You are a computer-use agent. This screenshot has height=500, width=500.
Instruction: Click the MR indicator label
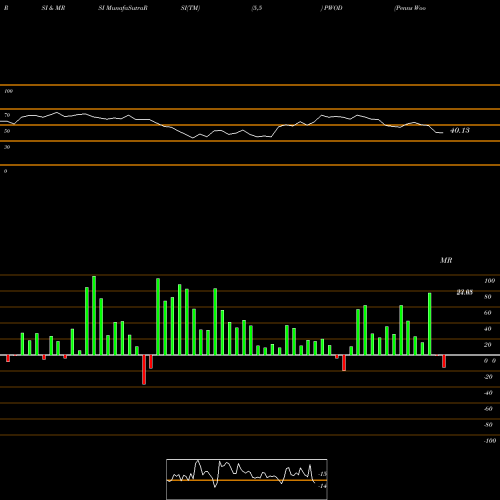coord(446,260)
